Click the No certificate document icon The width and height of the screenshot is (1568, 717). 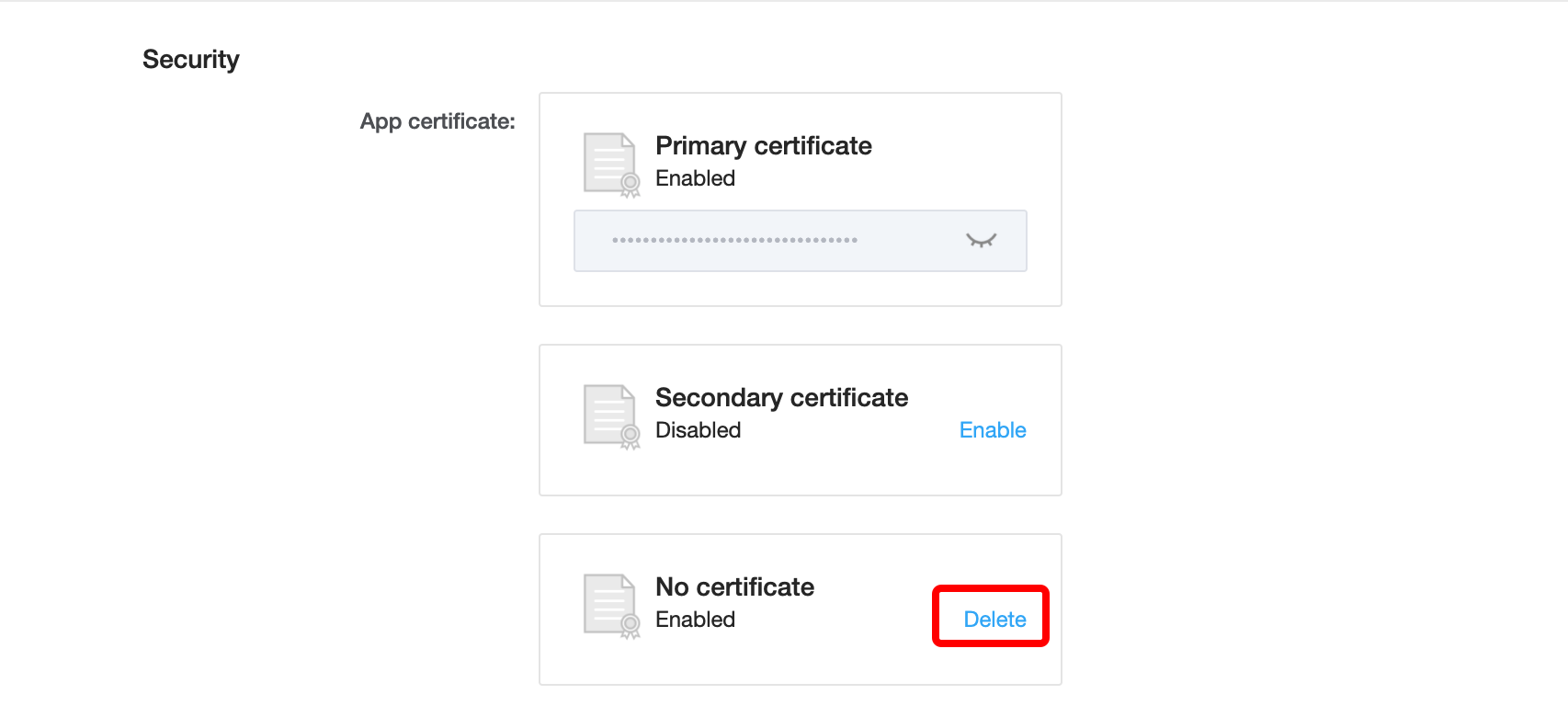[x=611, y=607]
